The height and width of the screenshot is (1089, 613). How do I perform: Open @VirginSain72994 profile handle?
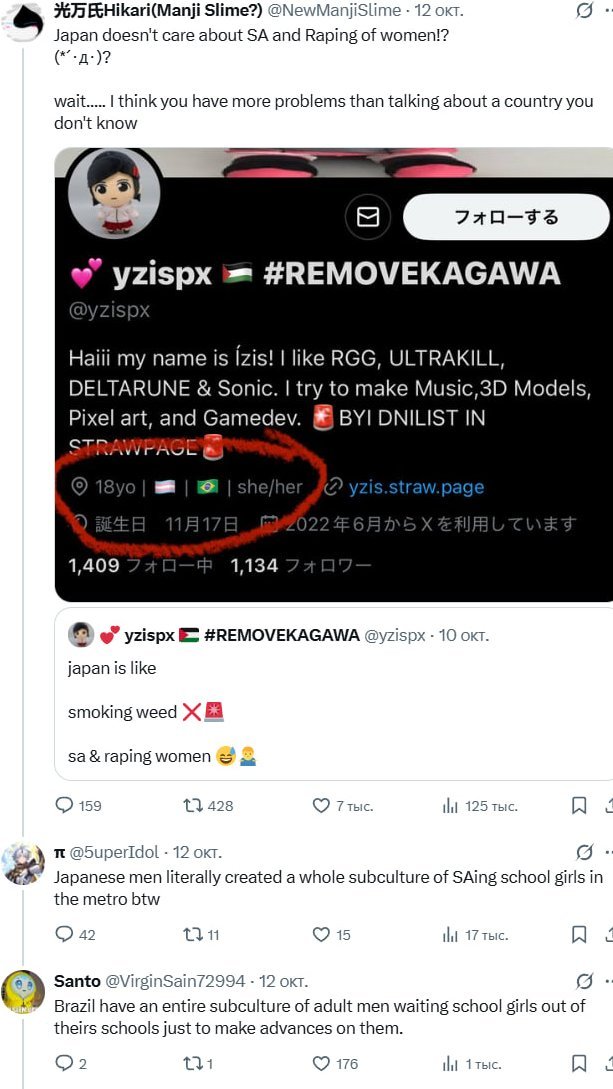pos(175,981)
